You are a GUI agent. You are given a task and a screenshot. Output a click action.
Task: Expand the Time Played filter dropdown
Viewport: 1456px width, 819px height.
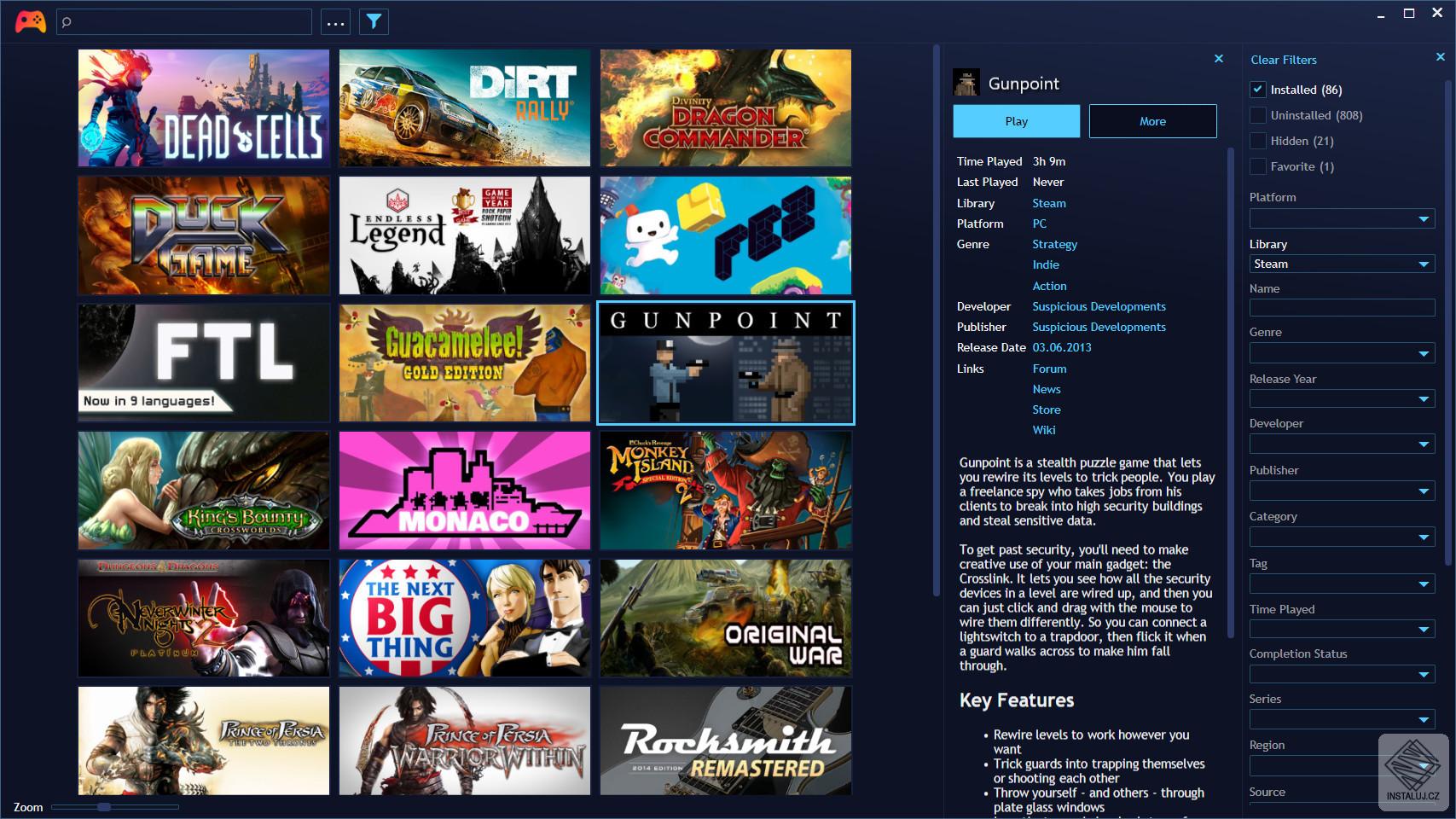(1342, 630)
